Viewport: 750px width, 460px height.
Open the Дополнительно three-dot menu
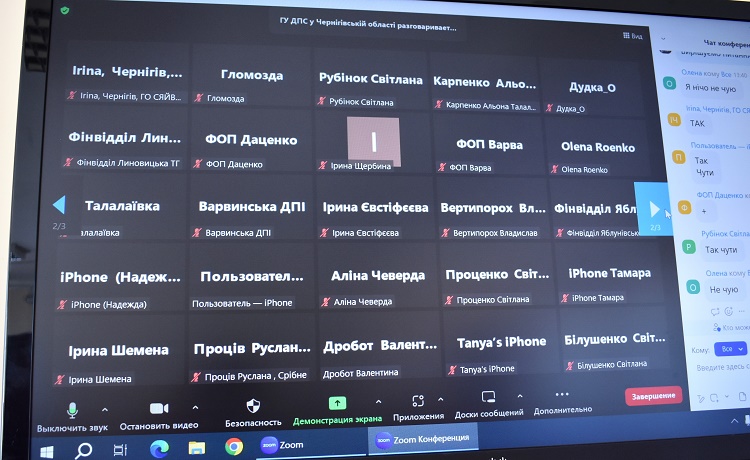click(x=562, y=394)
